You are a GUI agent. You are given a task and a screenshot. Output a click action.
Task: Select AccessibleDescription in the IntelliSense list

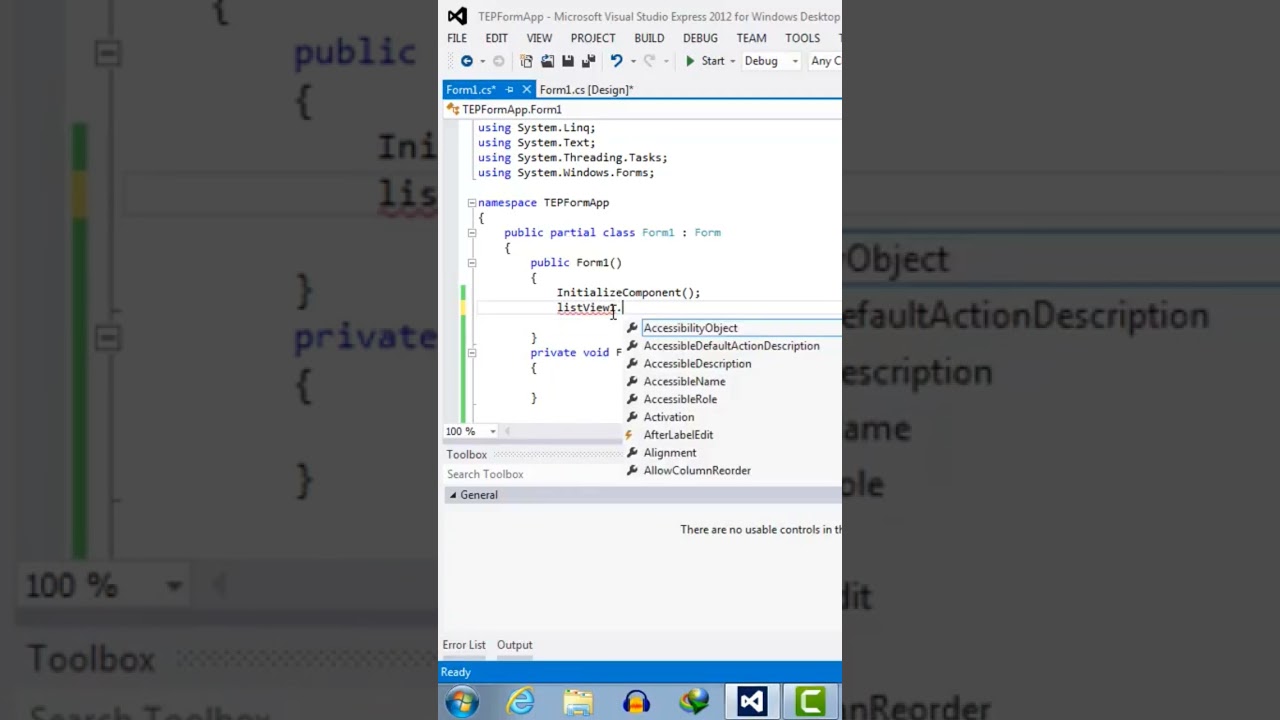click(697, 364)
